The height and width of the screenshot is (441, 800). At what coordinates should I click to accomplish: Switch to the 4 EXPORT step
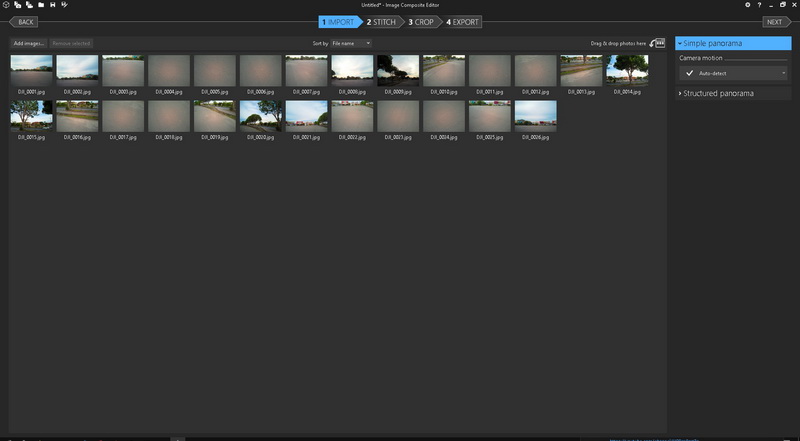tap(462, 21)
